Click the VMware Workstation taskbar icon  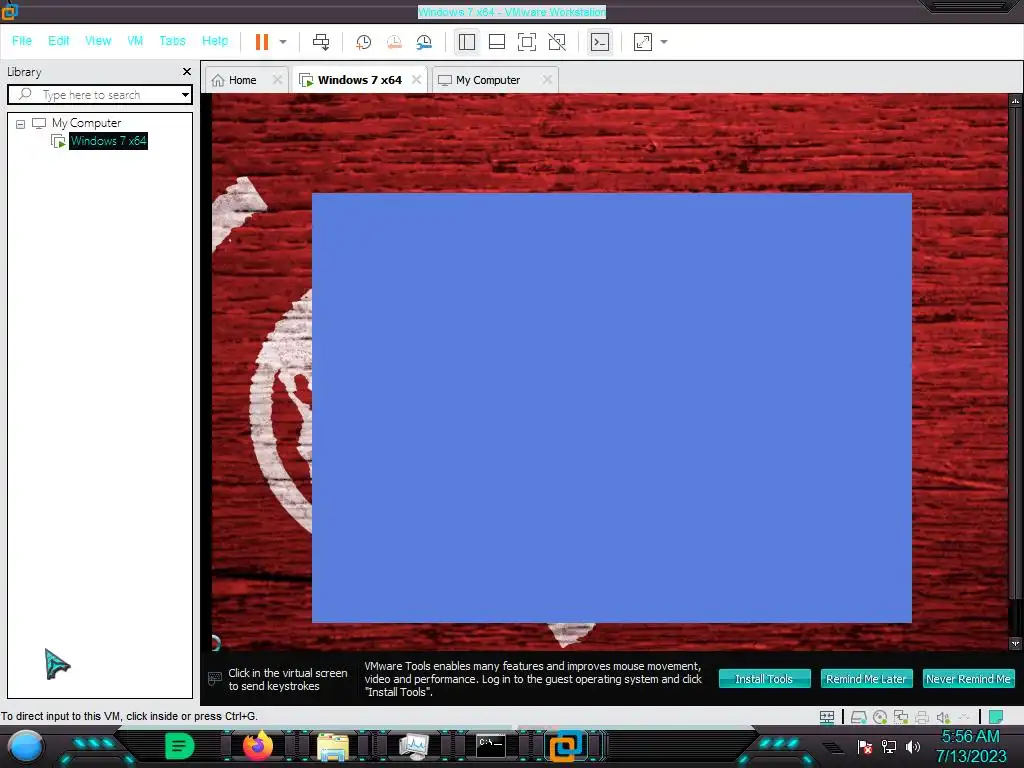(566, 746)
